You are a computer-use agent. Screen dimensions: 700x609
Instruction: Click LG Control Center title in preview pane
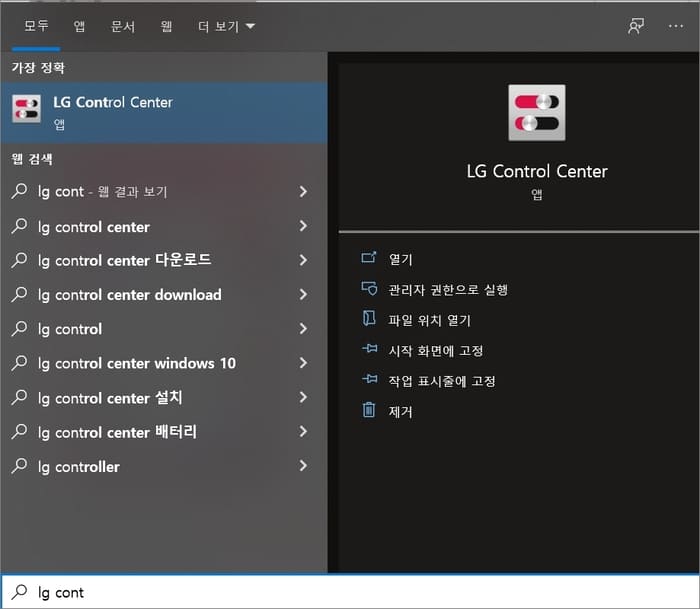click(537, 171)
